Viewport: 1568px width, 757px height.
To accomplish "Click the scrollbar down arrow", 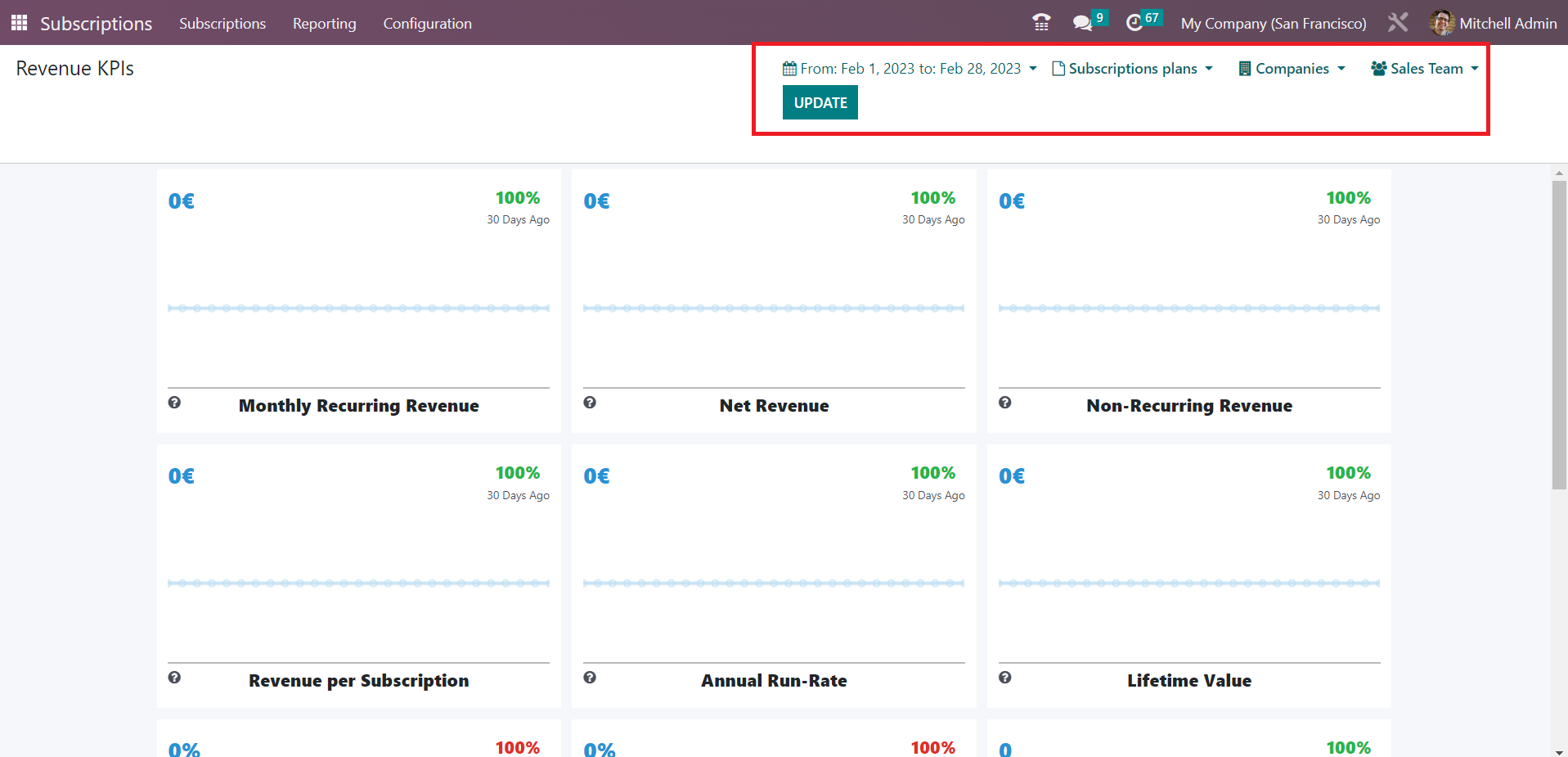I will click(1559, 750).
